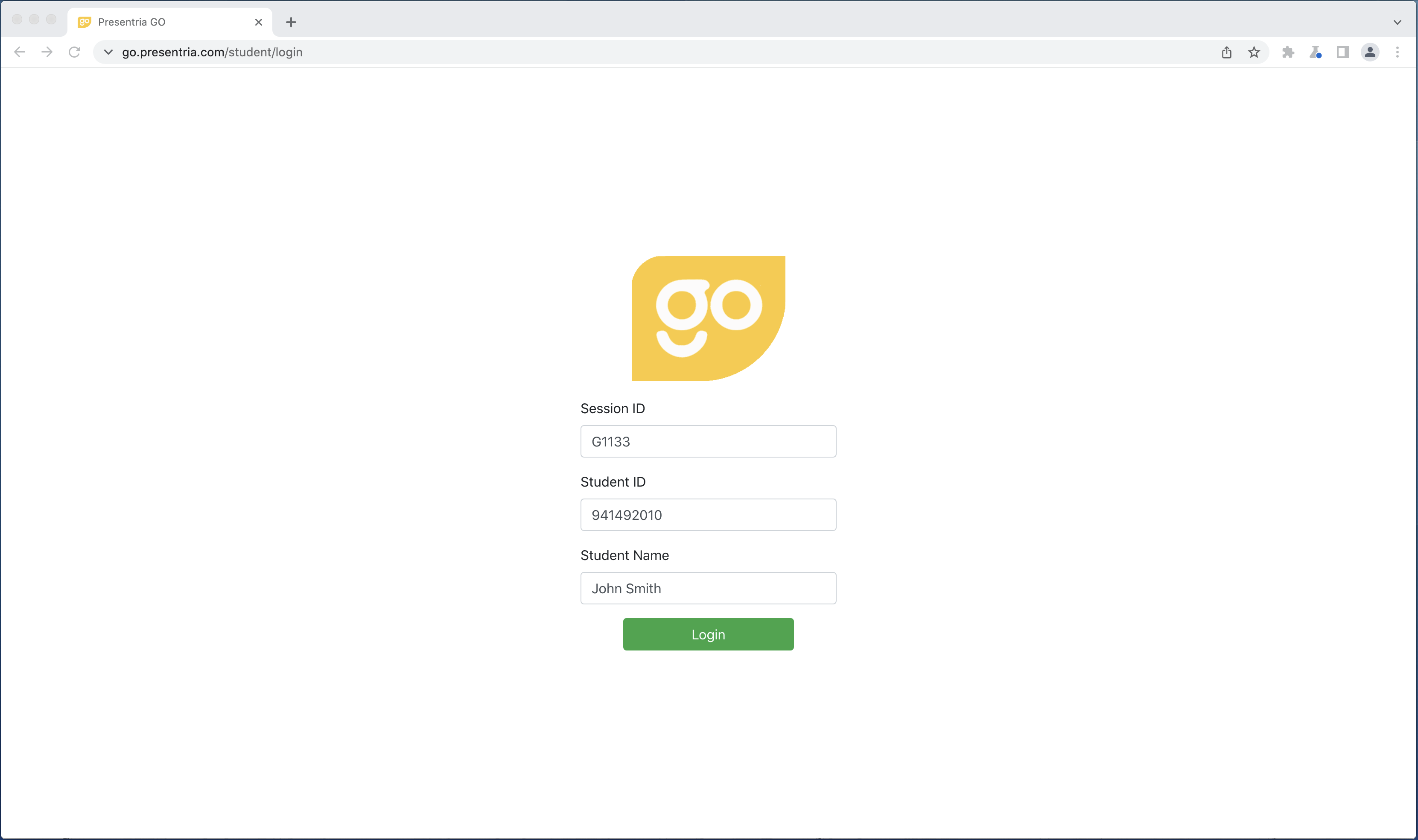Share this page icon
Screen dimensions: 1418x840
(x=1227, y=52)
